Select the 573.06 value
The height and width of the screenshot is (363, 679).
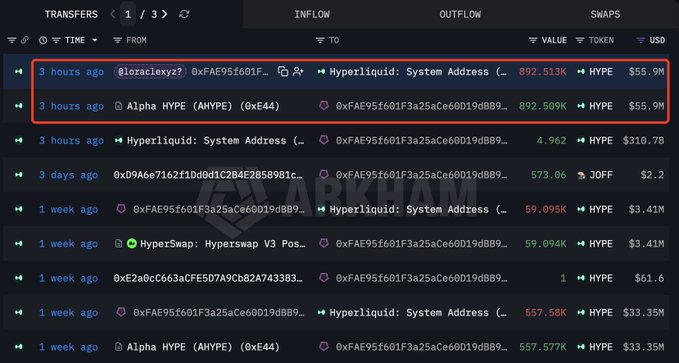click(548, 175)
